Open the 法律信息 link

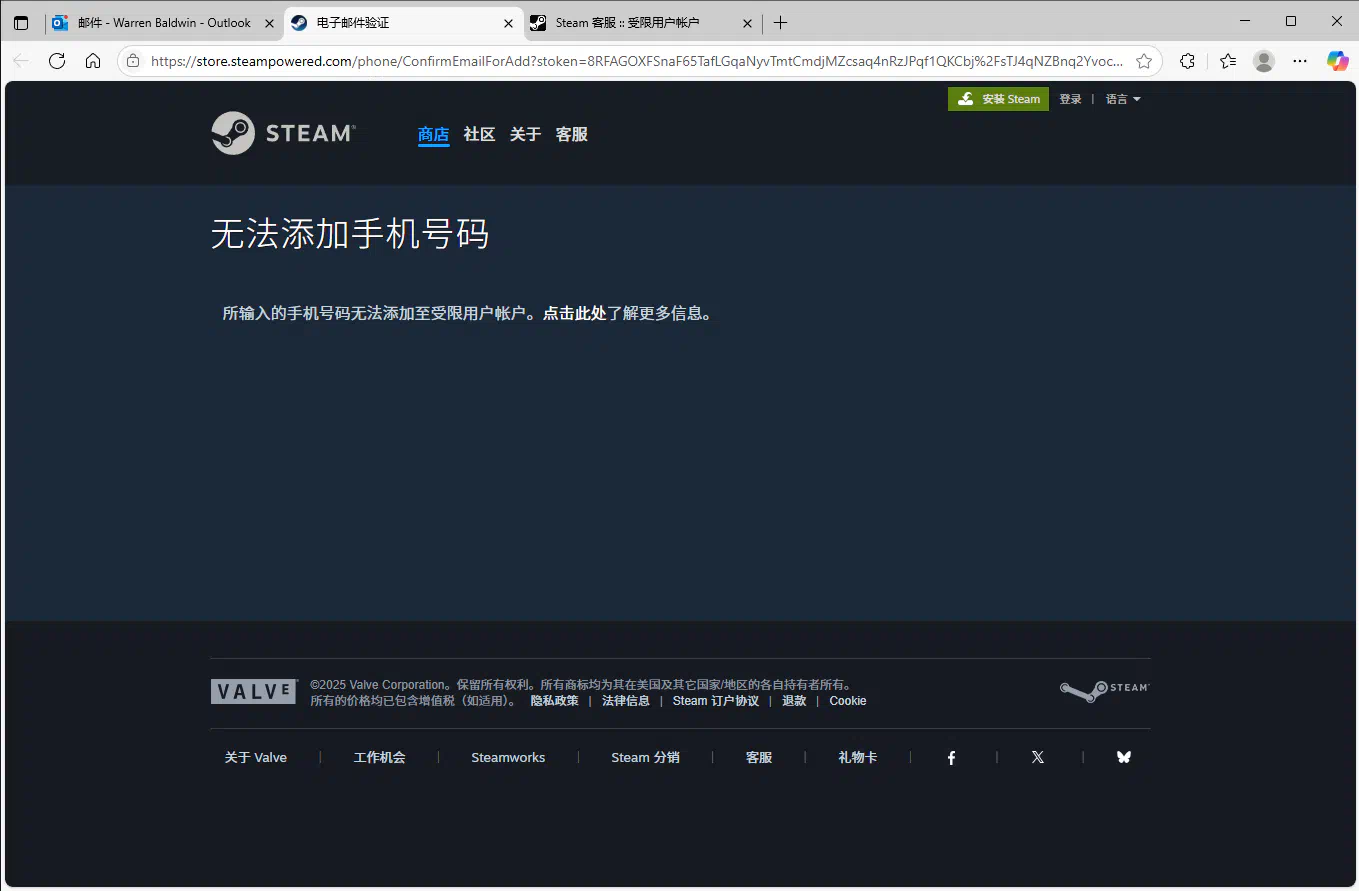(x=626, y=701)
